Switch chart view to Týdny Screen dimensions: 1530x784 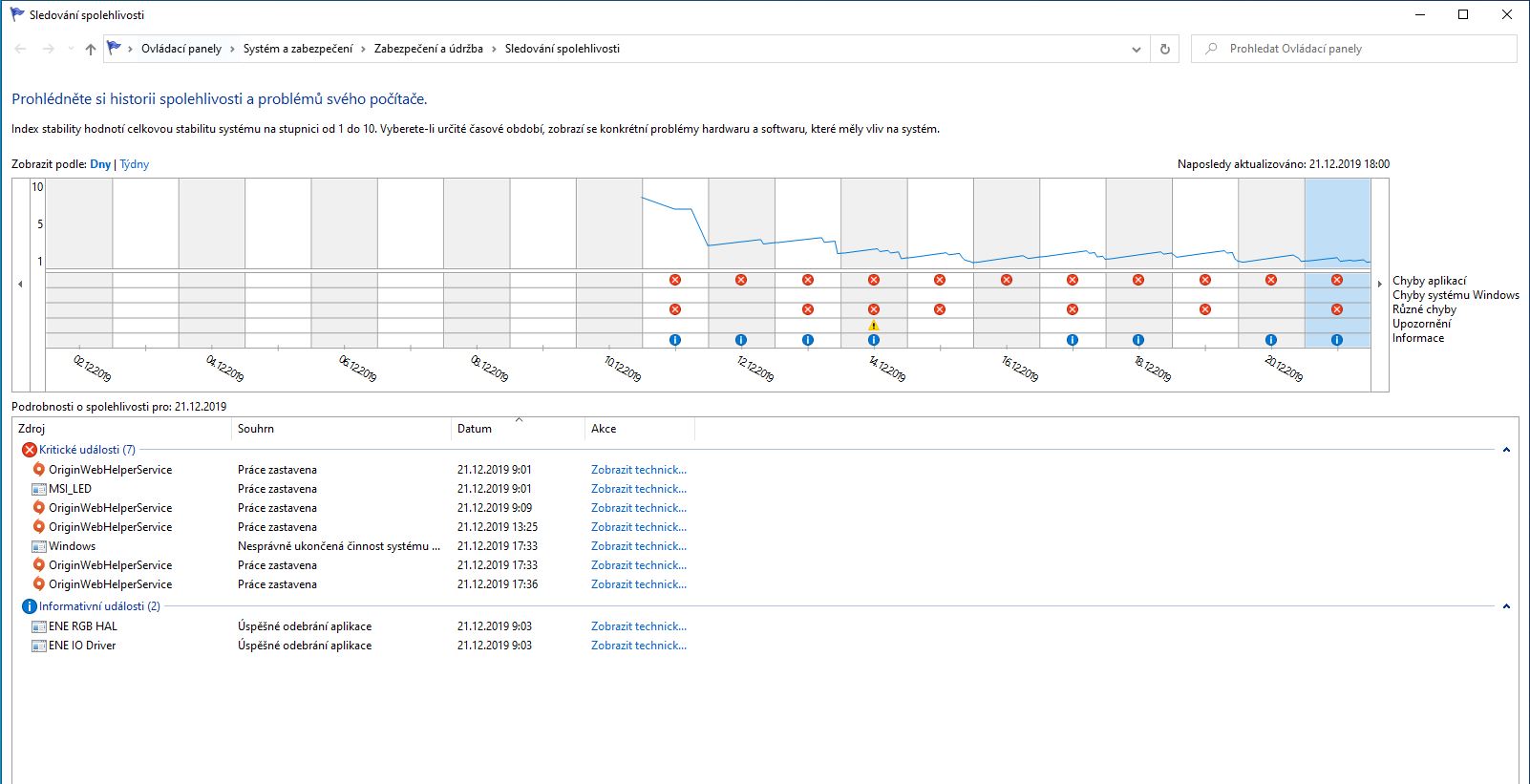point(135,164)
